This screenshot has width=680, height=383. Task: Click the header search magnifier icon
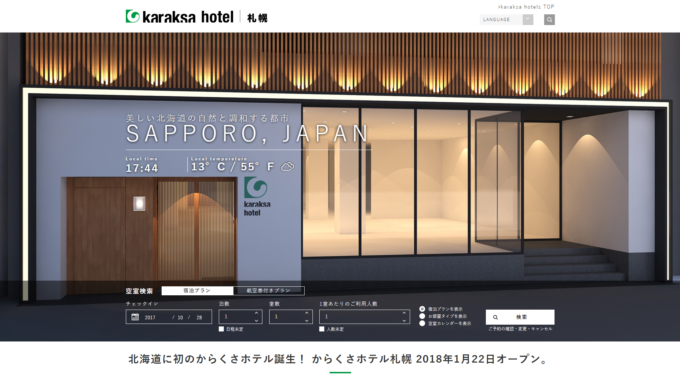549,20
